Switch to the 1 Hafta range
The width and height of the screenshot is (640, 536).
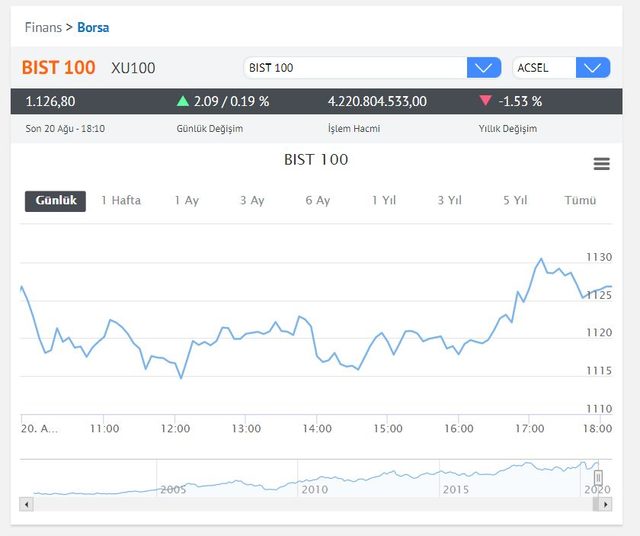121,200
